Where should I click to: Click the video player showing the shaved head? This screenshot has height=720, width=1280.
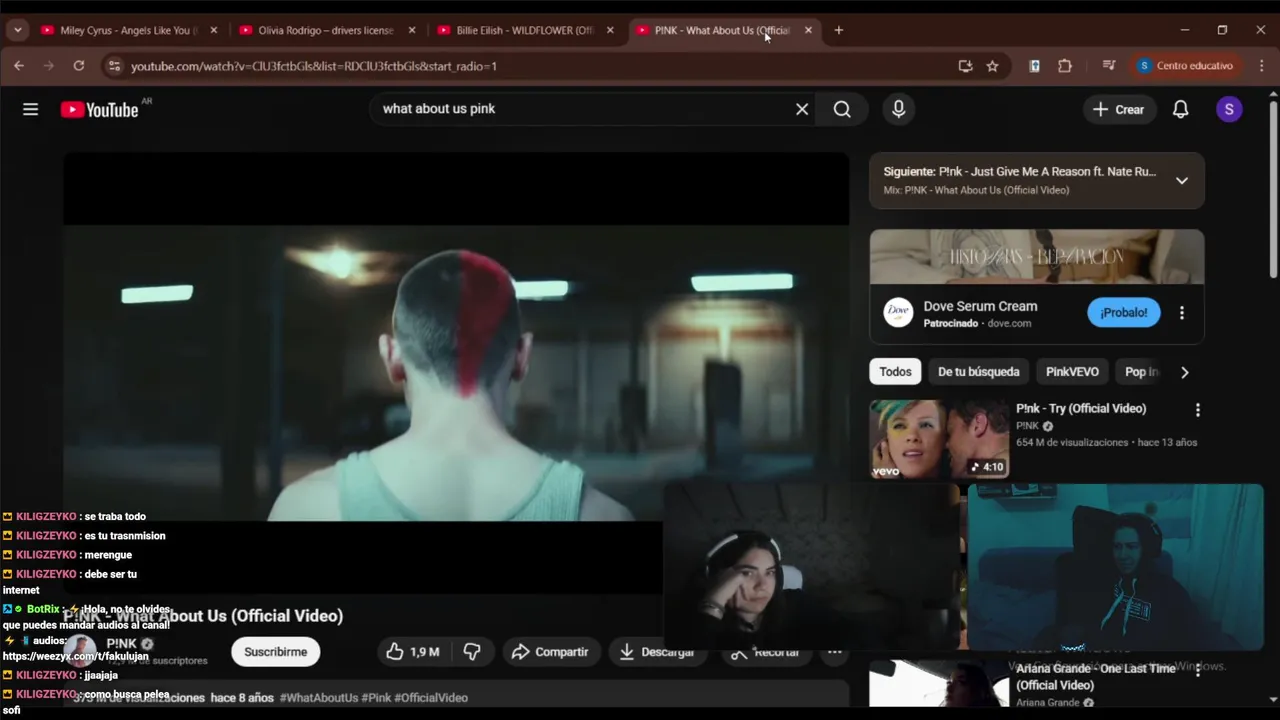[456, 372]
